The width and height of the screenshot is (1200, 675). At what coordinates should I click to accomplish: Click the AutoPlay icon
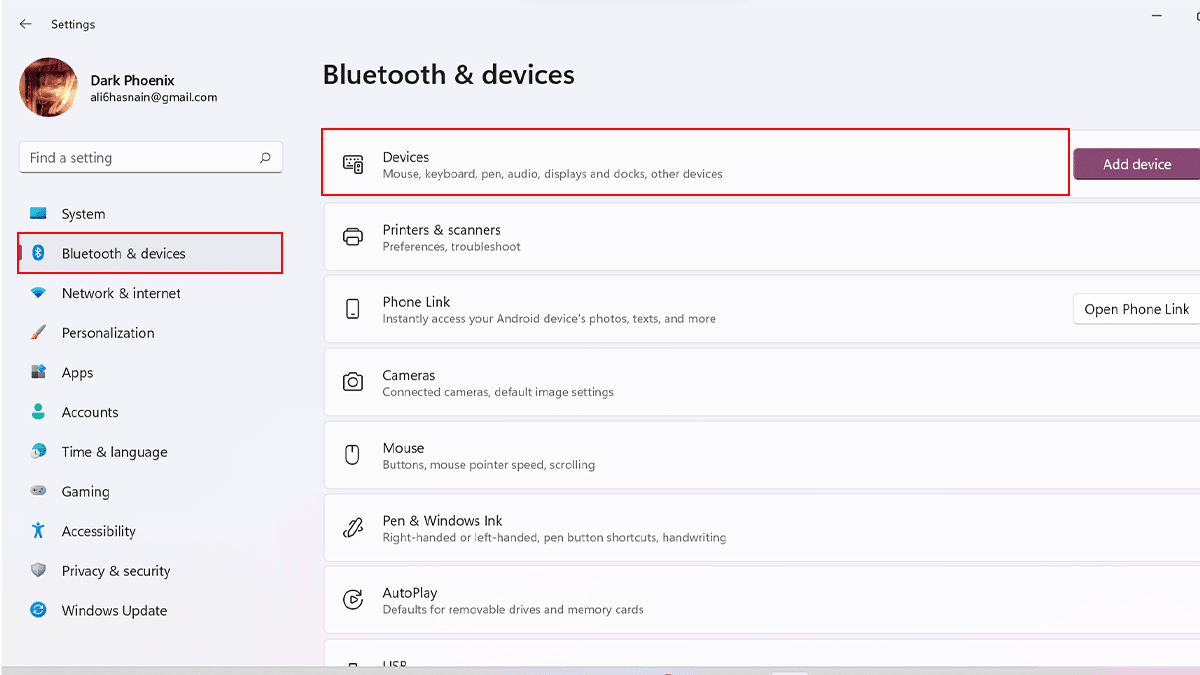coord(352,600)
